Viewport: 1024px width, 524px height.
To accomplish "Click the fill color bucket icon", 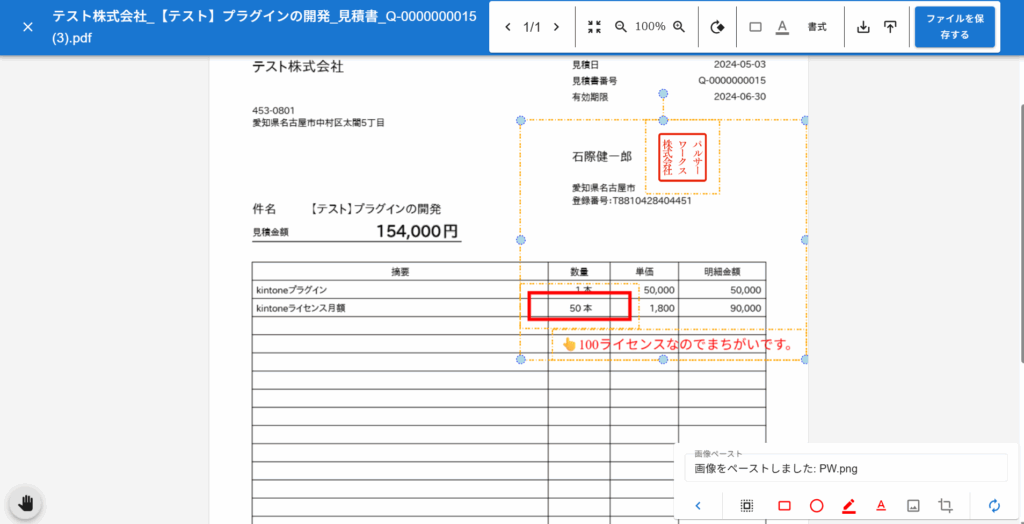I will pyautogui.click(x=716, y=27).
